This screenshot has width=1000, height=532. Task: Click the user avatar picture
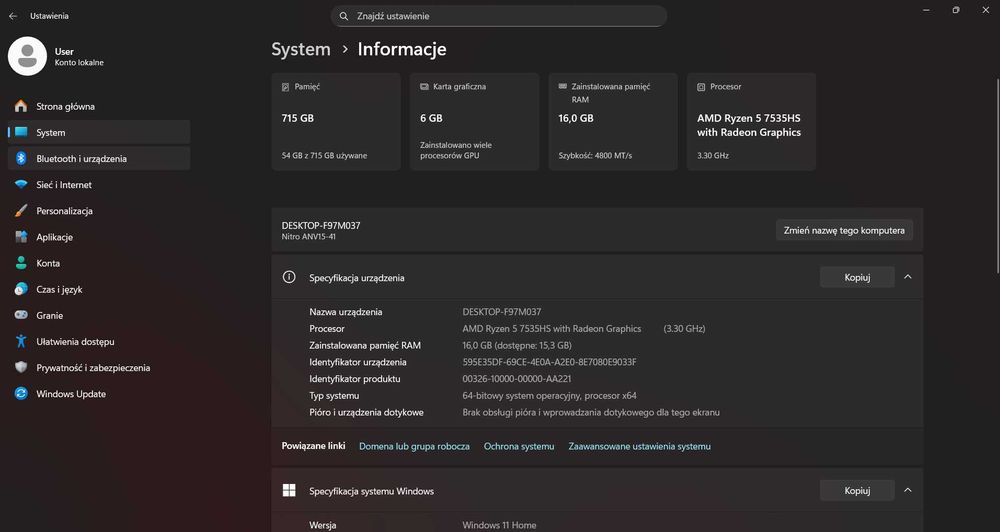pos(27,56)
